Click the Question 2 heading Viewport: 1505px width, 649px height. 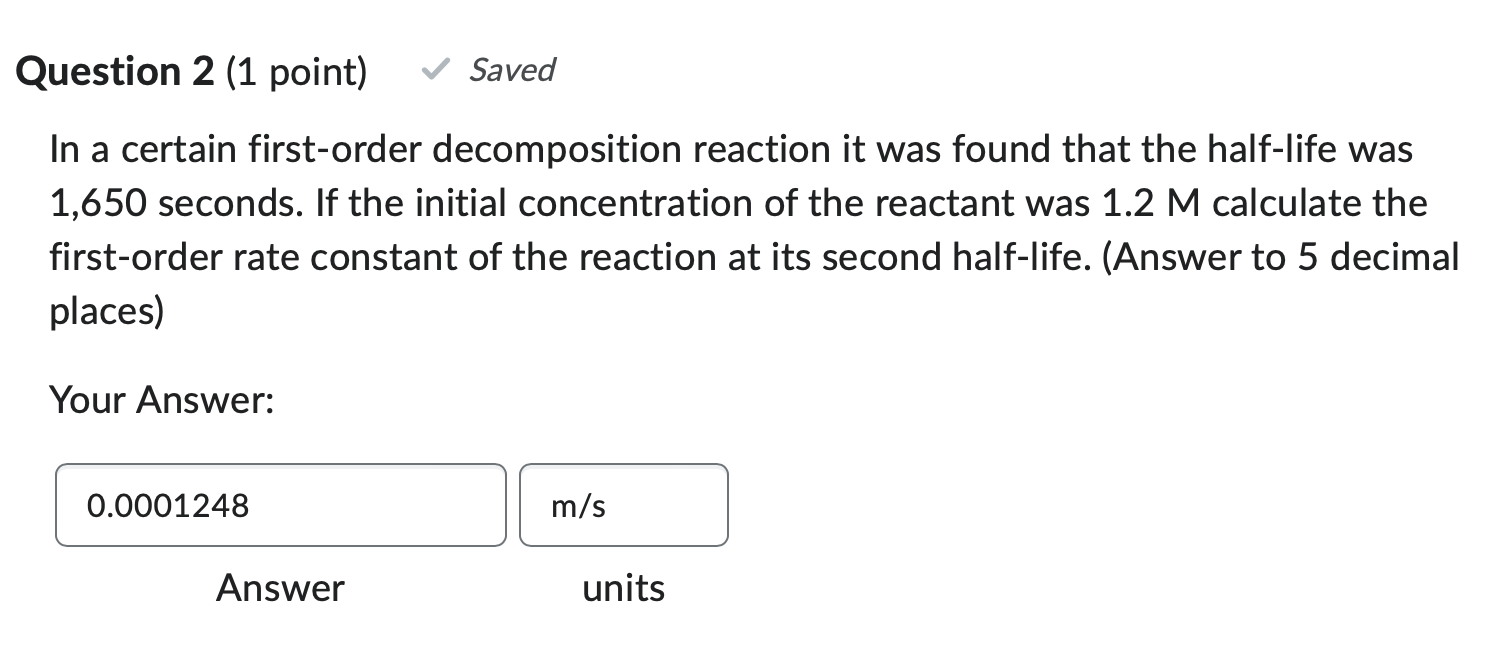click(x=113, y=70)
